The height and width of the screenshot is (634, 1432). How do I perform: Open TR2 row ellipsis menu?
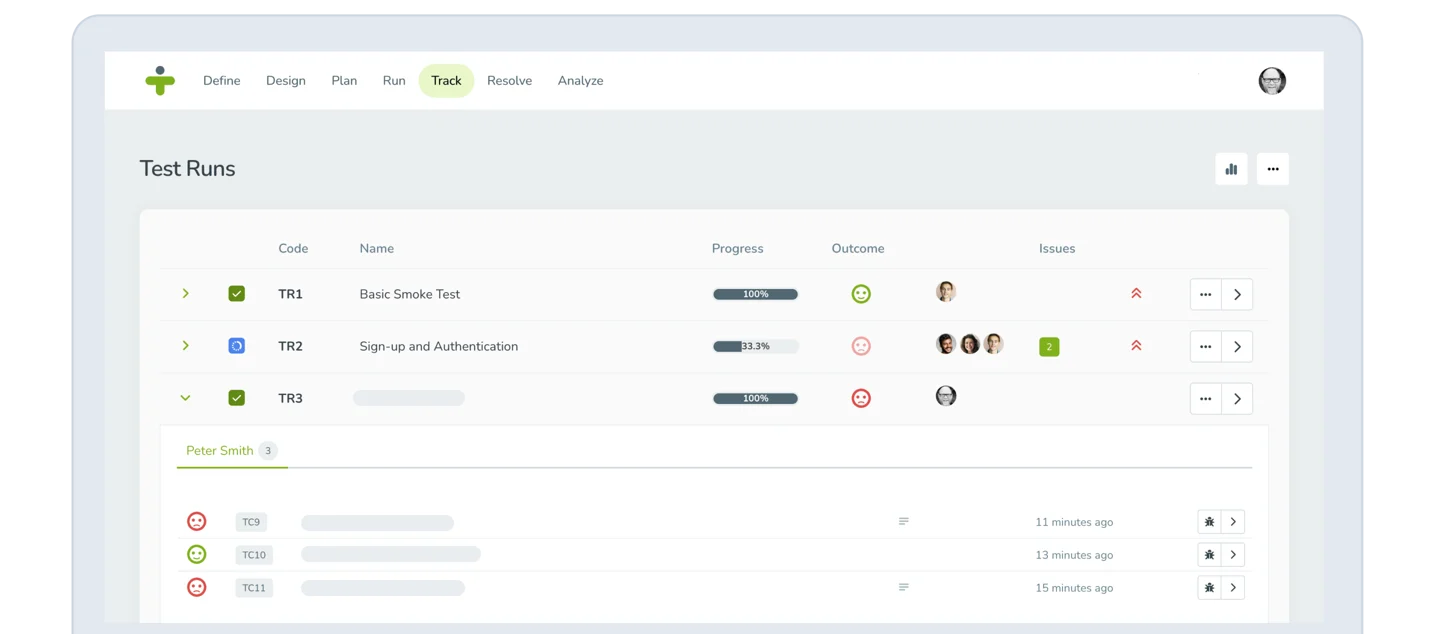pos(1206,347)
